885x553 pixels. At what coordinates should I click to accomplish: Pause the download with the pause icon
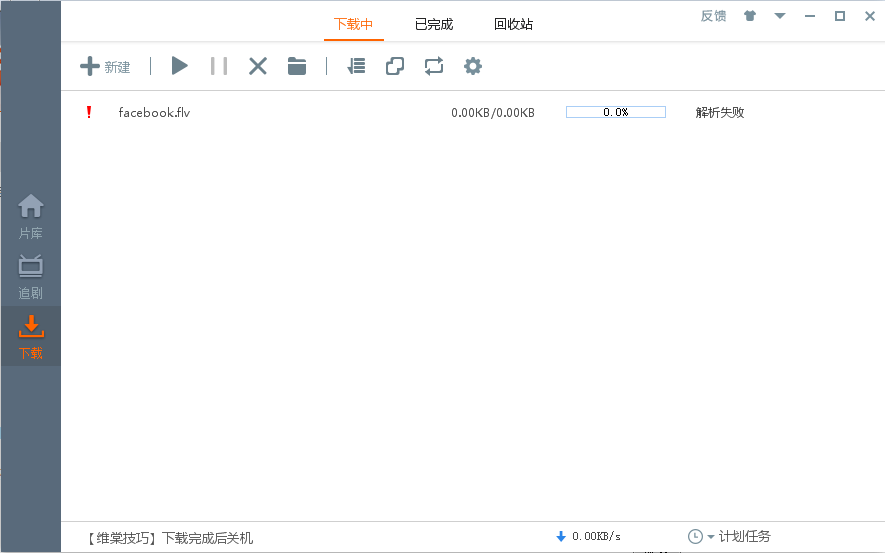[219, 66]
